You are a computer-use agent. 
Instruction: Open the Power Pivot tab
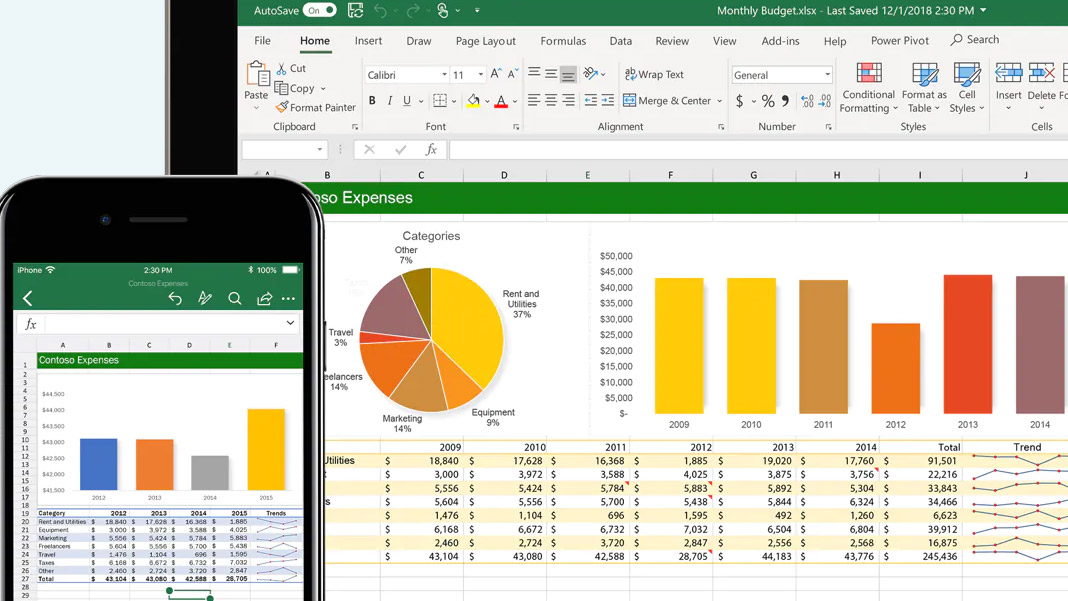coord(900,41)
